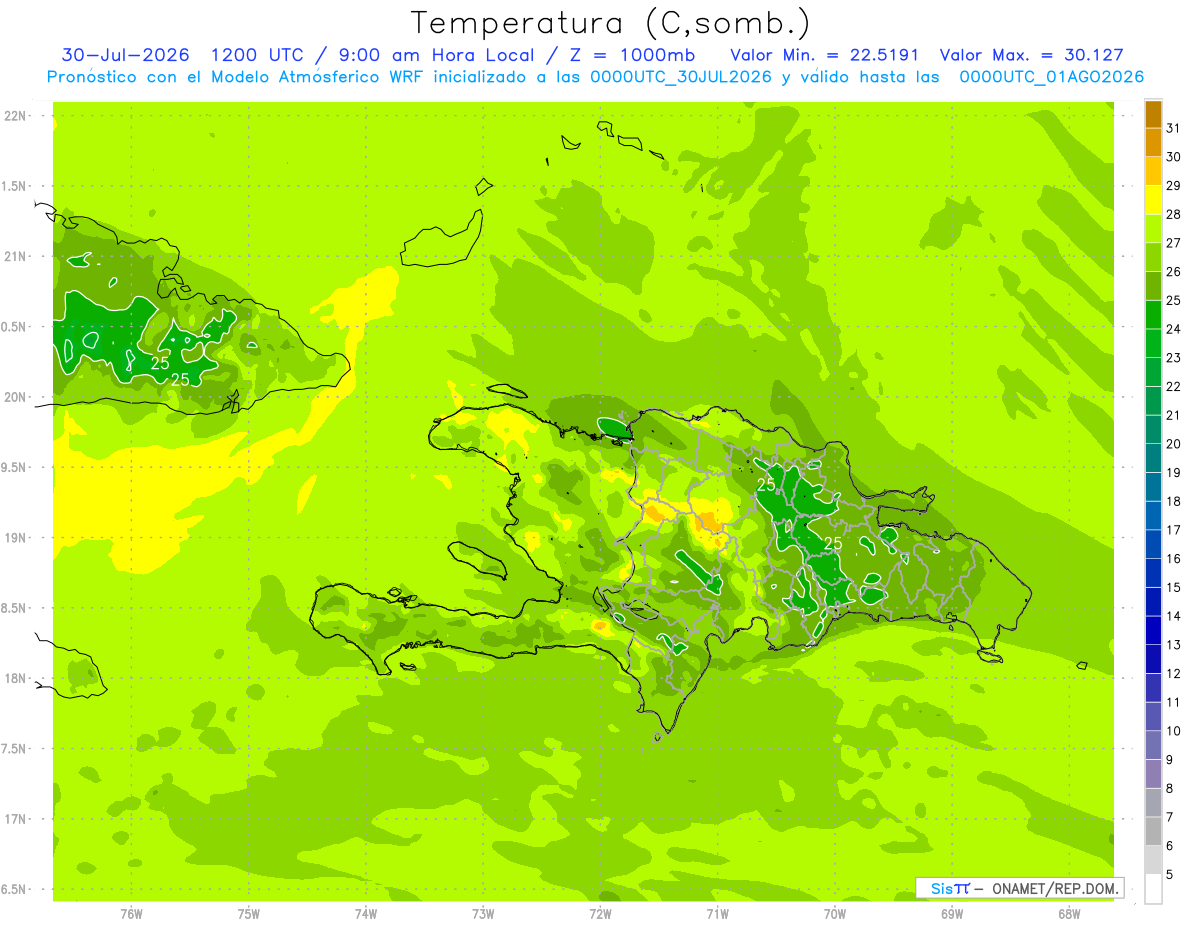The width and height of the screenshot is (1200, 927).
Task: Click the gray swatch between 6 and 7
Action: pyautogui.click(x=1153, y=832)
